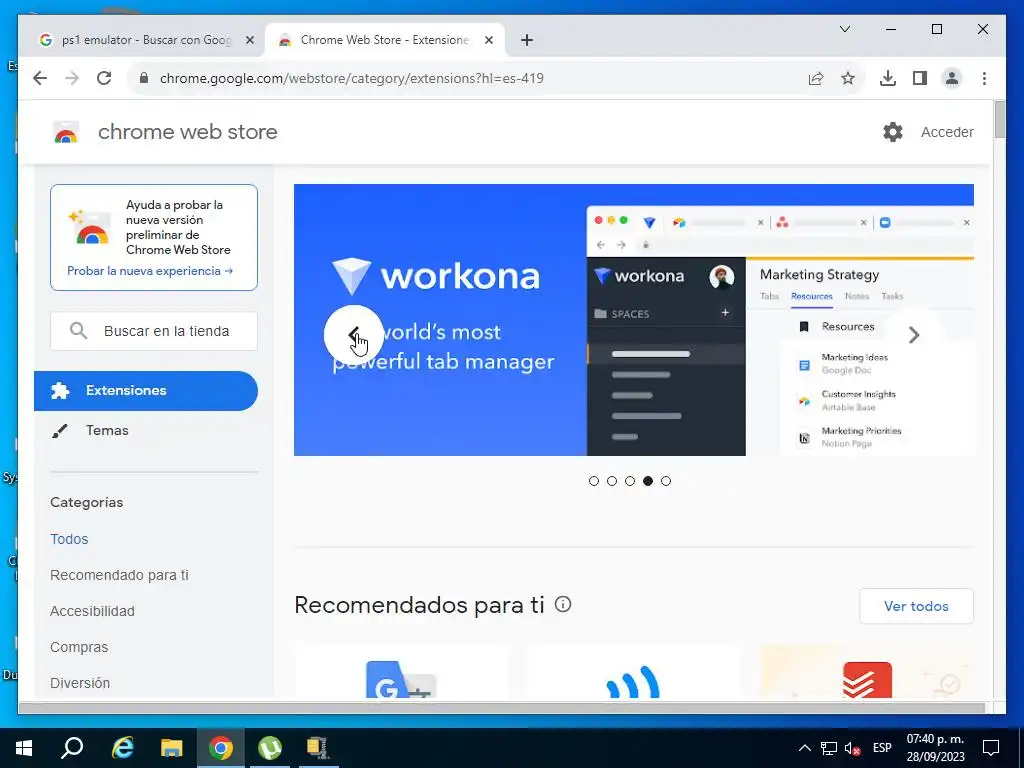
Task: Show previous carousel slide
Action: [353, 335]
